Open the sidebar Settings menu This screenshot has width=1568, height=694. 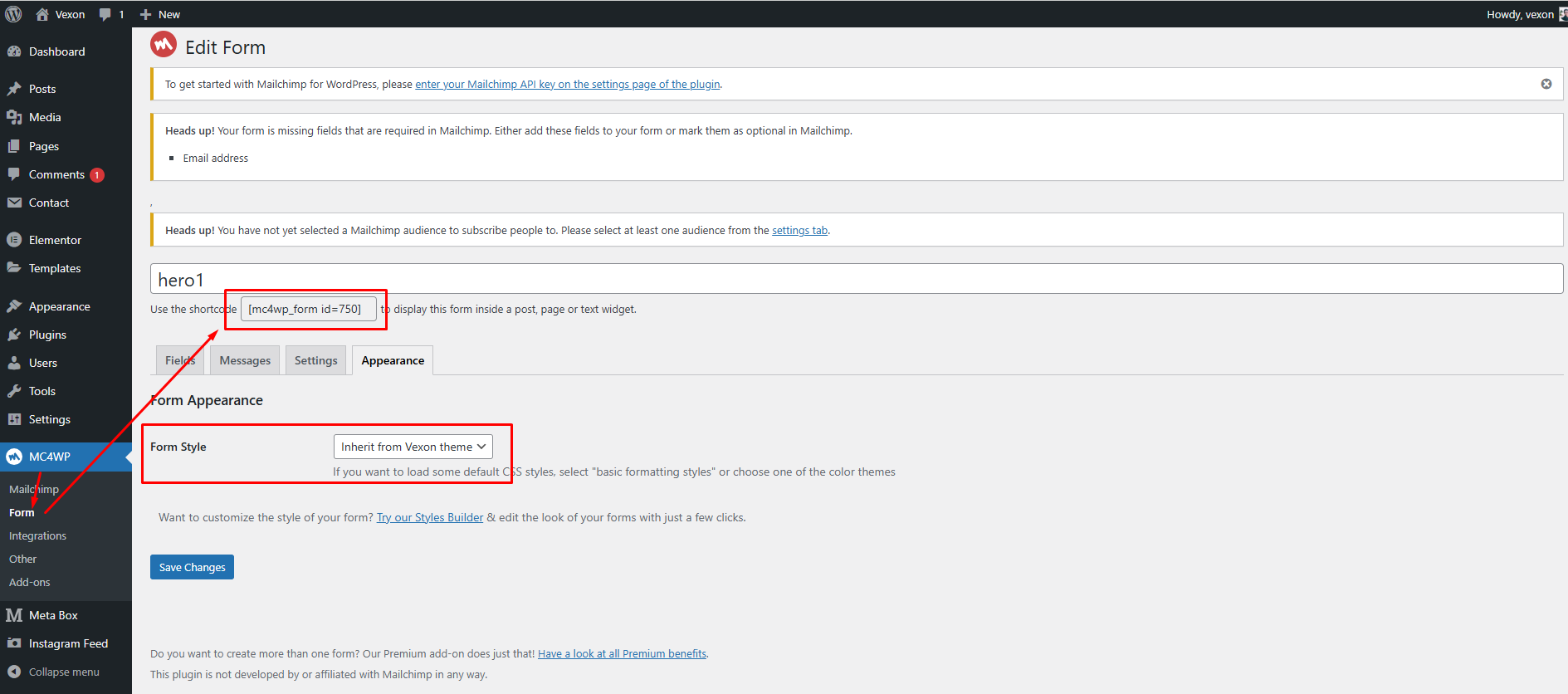click(66, 419)
